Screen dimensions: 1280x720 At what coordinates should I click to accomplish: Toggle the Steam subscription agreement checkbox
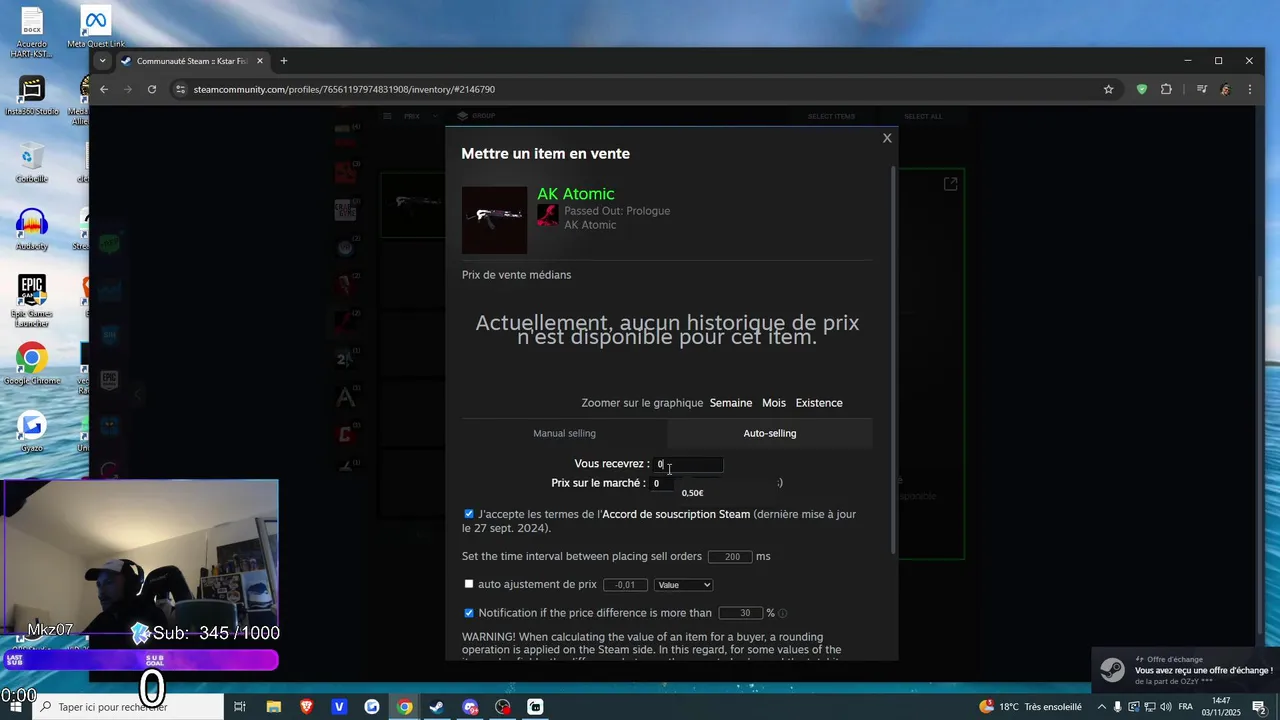(x=469, y=514)
